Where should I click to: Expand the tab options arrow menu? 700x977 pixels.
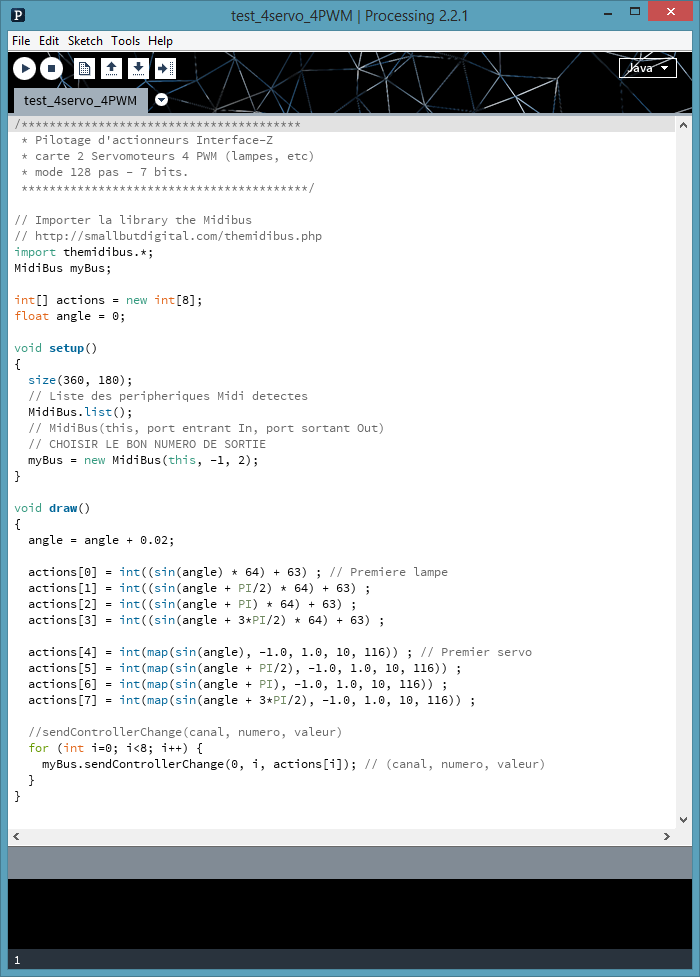click(x=162, y=100)
